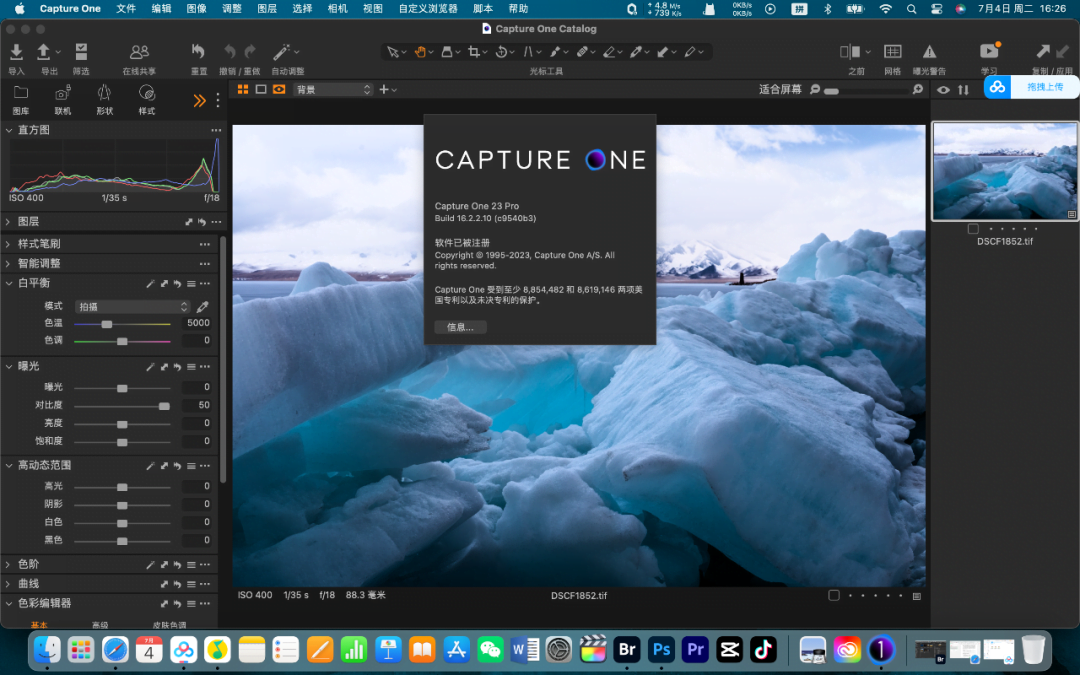Open the add layer plus dropdown

coord(388,90)
